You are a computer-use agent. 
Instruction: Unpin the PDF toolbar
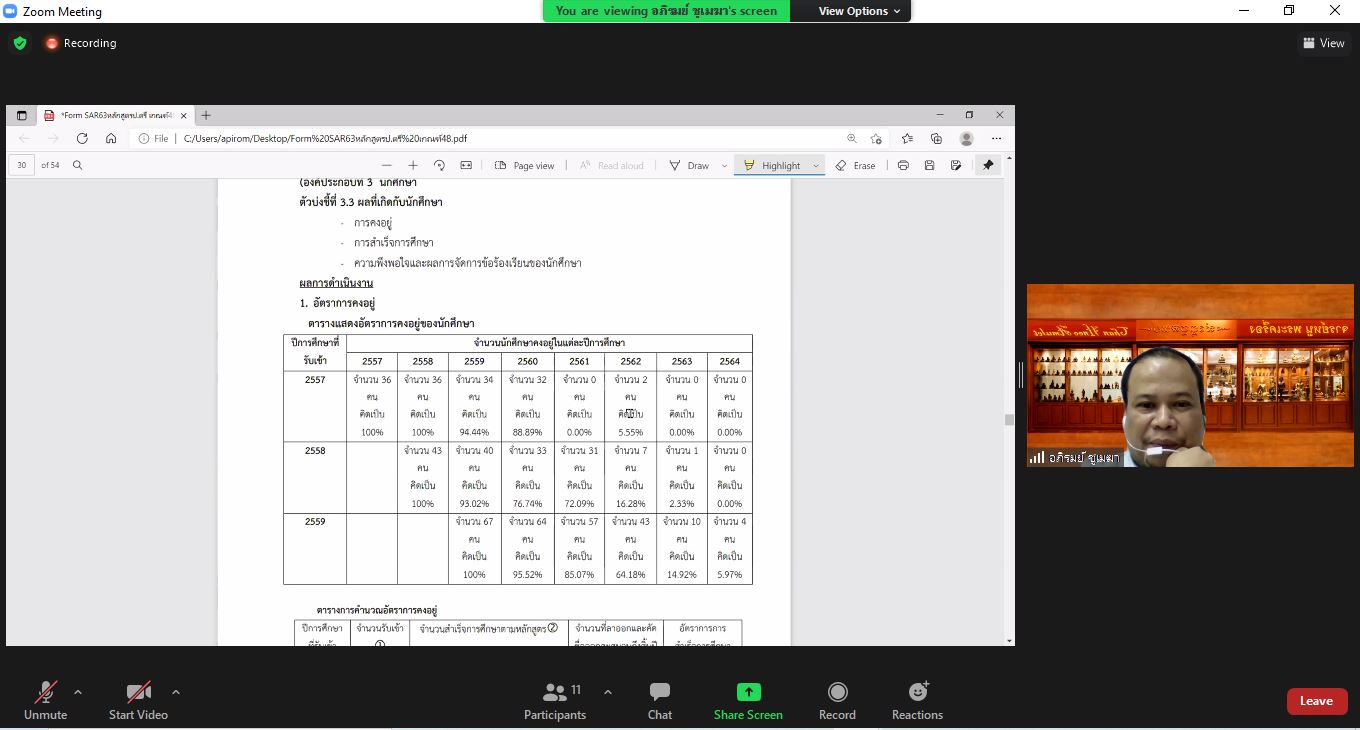click(988, 165)
